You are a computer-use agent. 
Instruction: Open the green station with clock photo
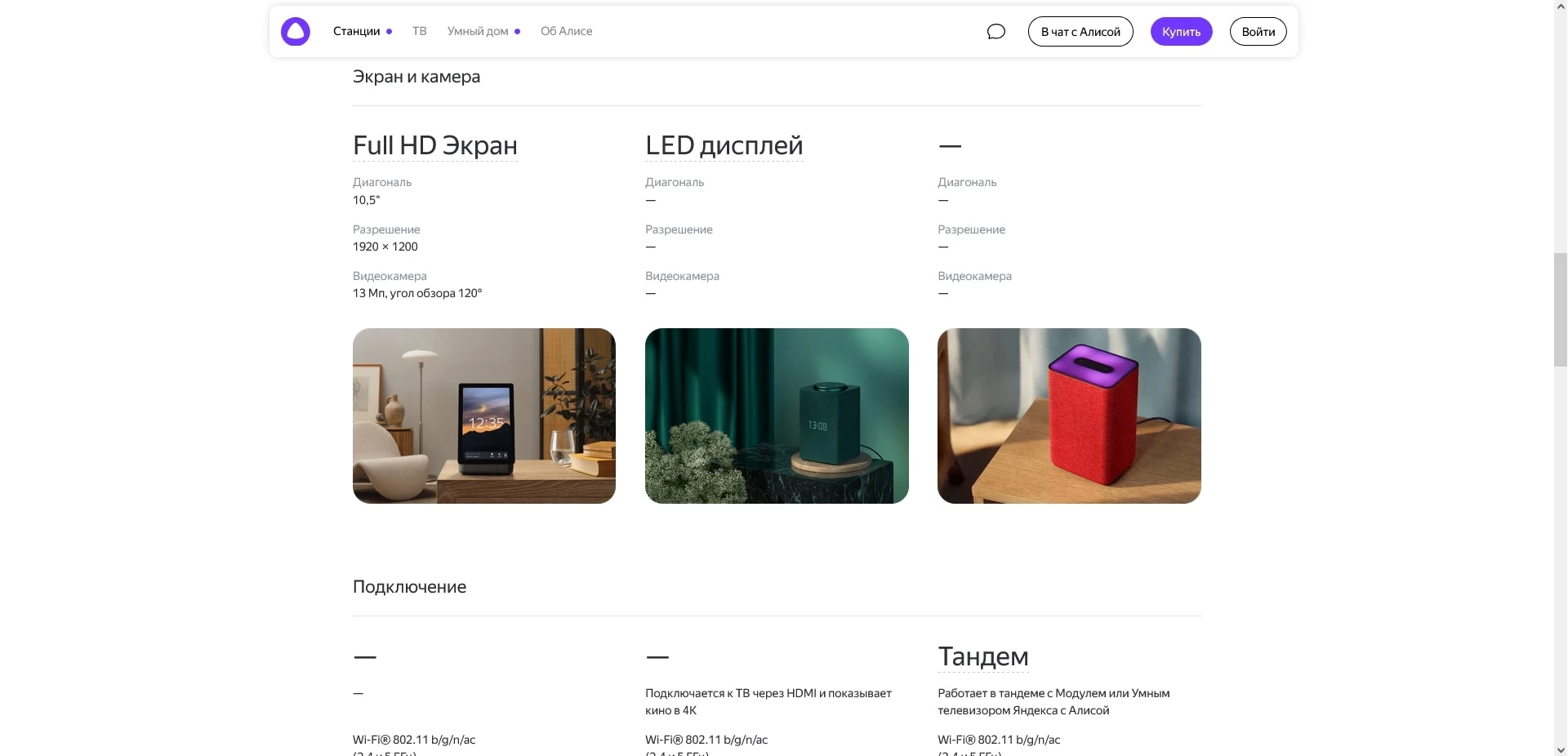tap(777, 416)
